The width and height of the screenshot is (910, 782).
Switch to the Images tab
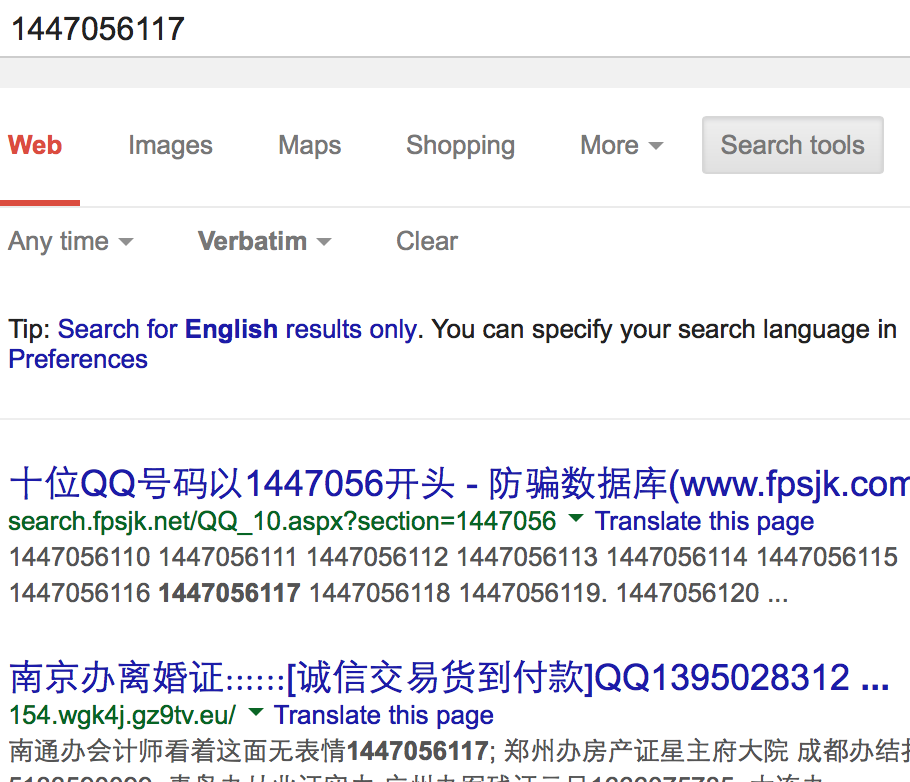(x=170, y=146)
